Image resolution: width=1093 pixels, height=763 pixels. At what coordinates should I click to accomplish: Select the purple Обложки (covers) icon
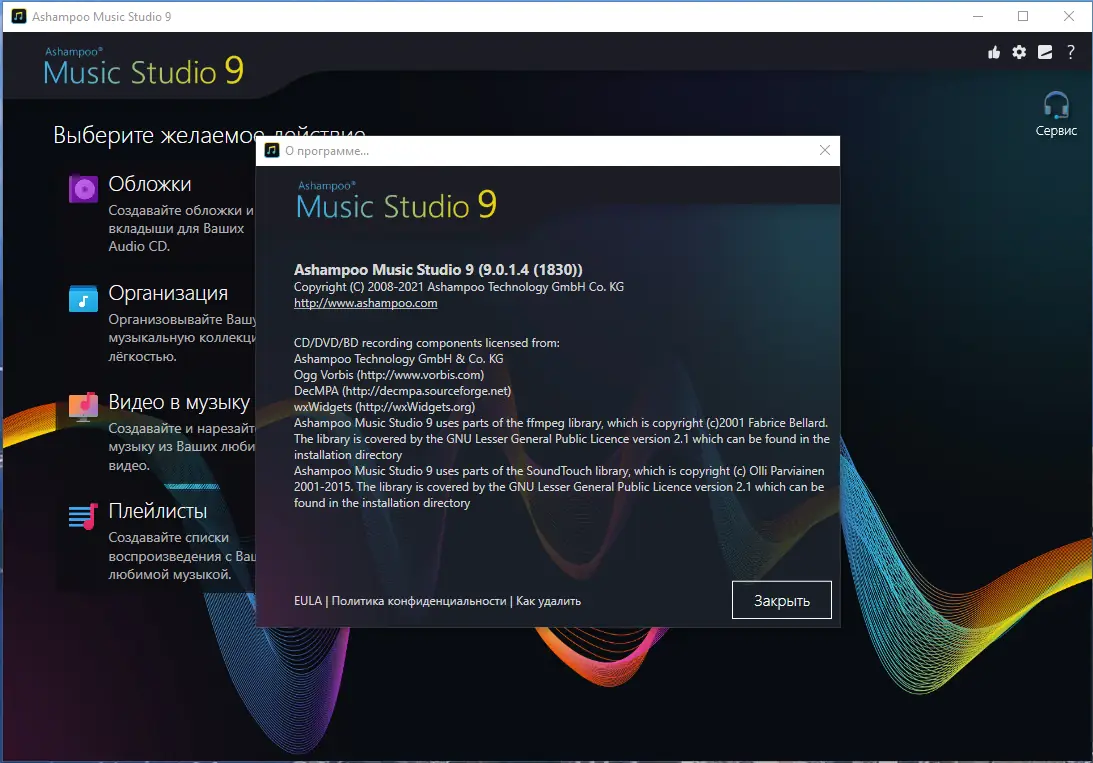81,188
